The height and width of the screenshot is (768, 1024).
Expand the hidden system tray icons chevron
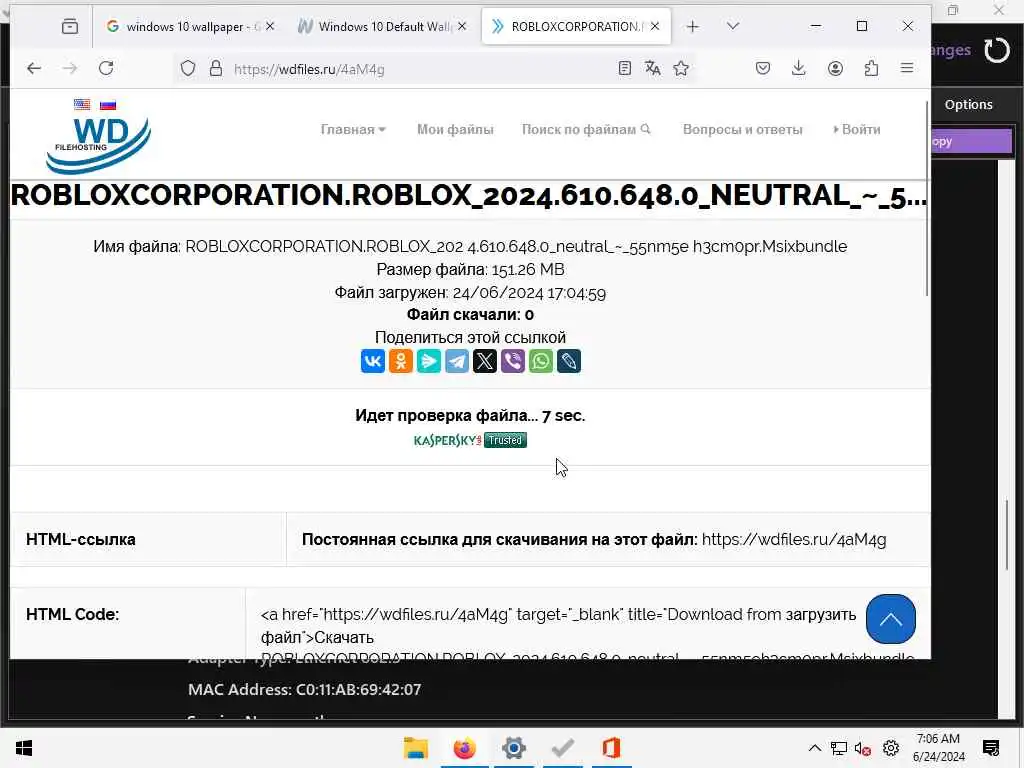tap(814, 748)
